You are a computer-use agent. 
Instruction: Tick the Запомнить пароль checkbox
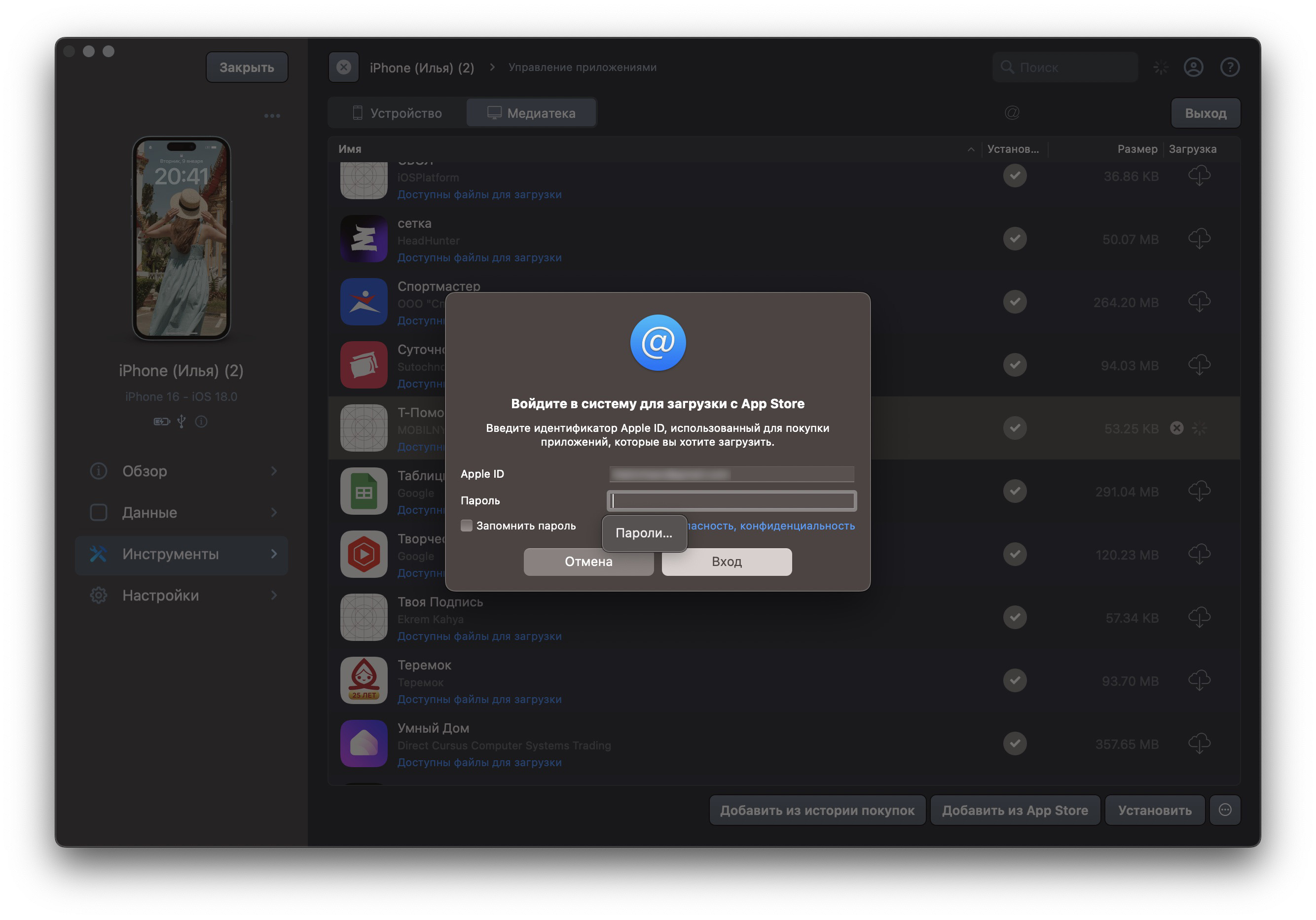467,526
